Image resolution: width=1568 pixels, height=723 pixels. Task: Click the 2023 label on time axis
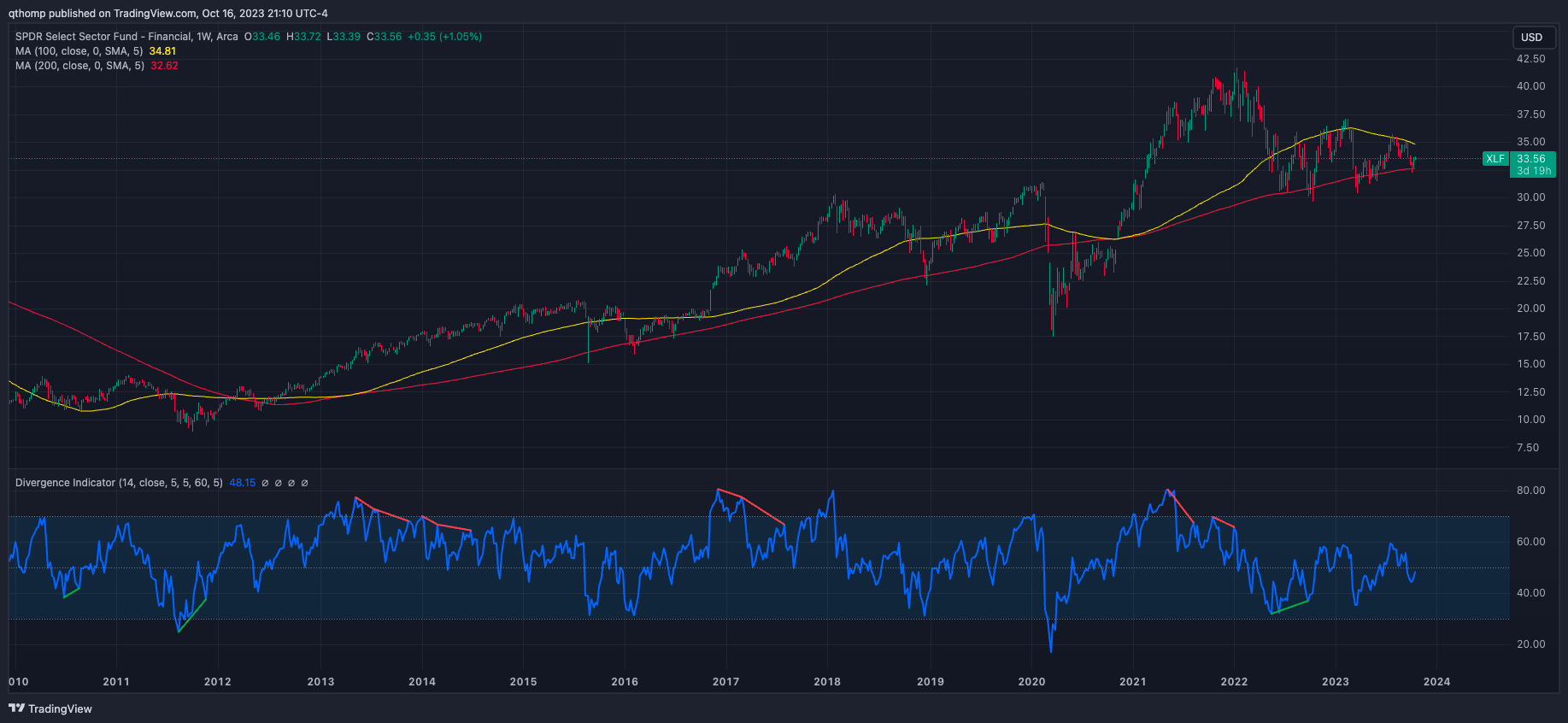point(1336,681)
